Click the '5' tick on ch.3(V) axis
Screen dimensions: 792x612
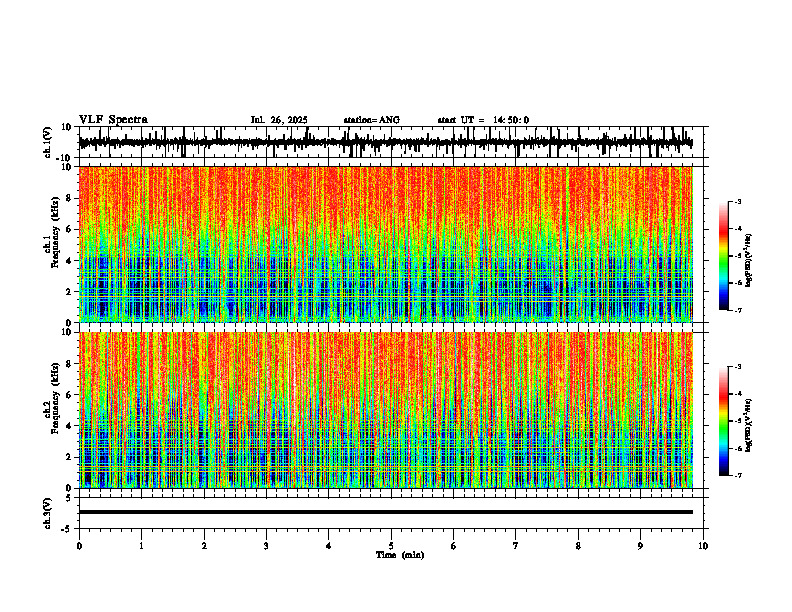coord(70,498)
